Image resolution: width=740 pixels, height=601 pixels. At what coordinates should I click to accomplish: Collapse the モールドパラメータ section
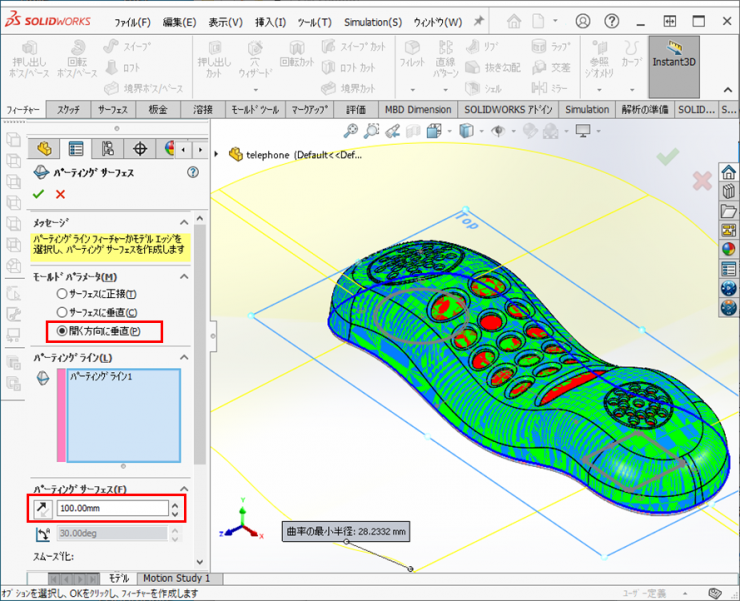(x=183, y=276)
